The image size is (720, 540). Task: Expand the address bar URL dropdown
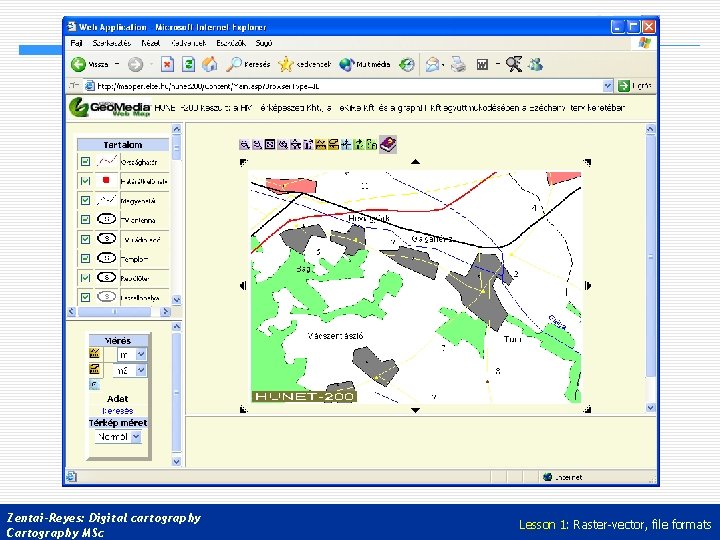pyautogui.click(x=608, y=86)
